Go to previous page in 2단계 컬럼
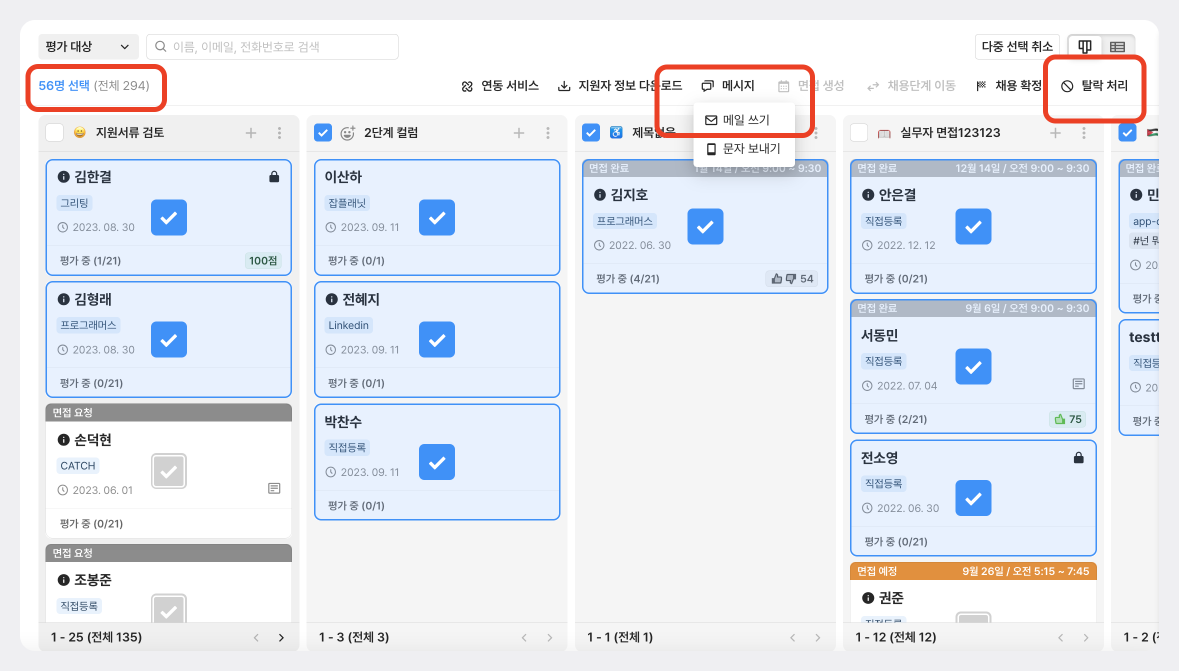The width and height of the screenshot is (1179, 671). (524, 637)
